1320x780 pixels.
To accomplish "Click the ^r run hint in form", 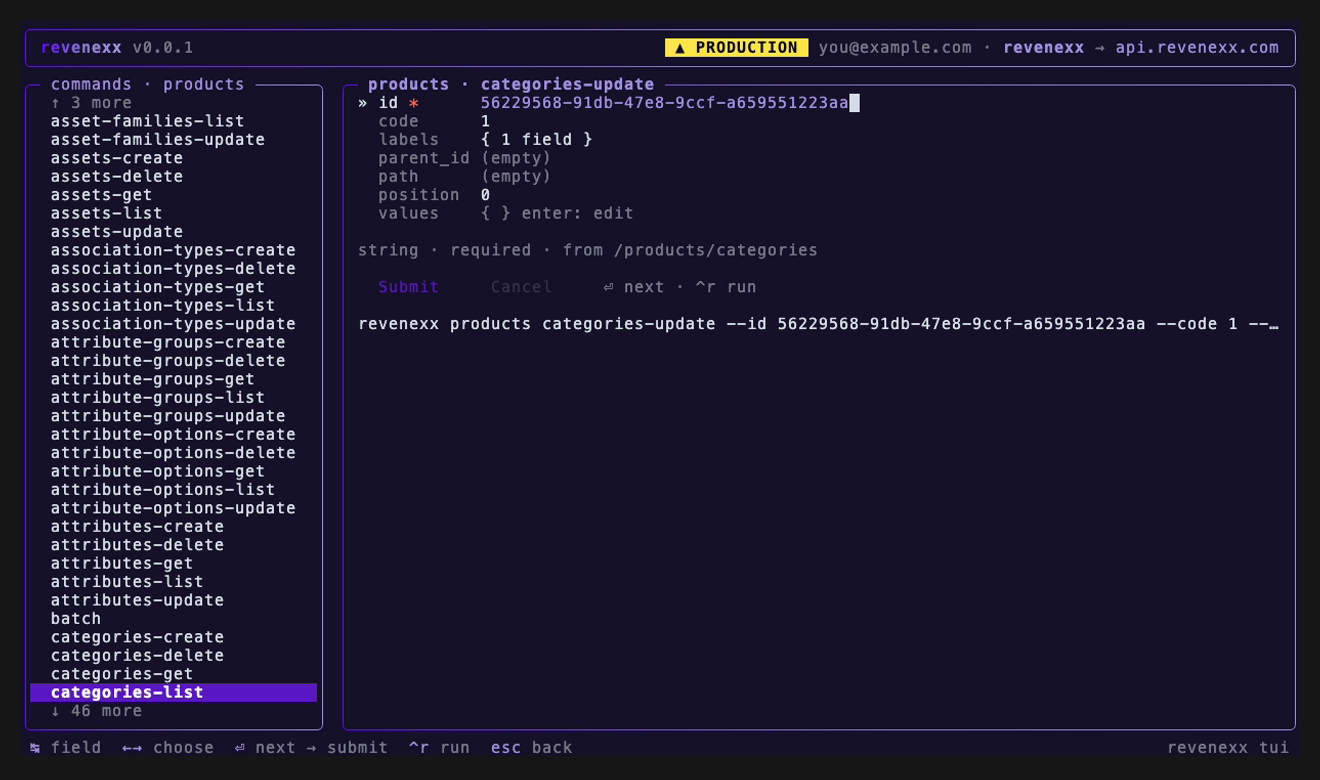I will point(726,287).
